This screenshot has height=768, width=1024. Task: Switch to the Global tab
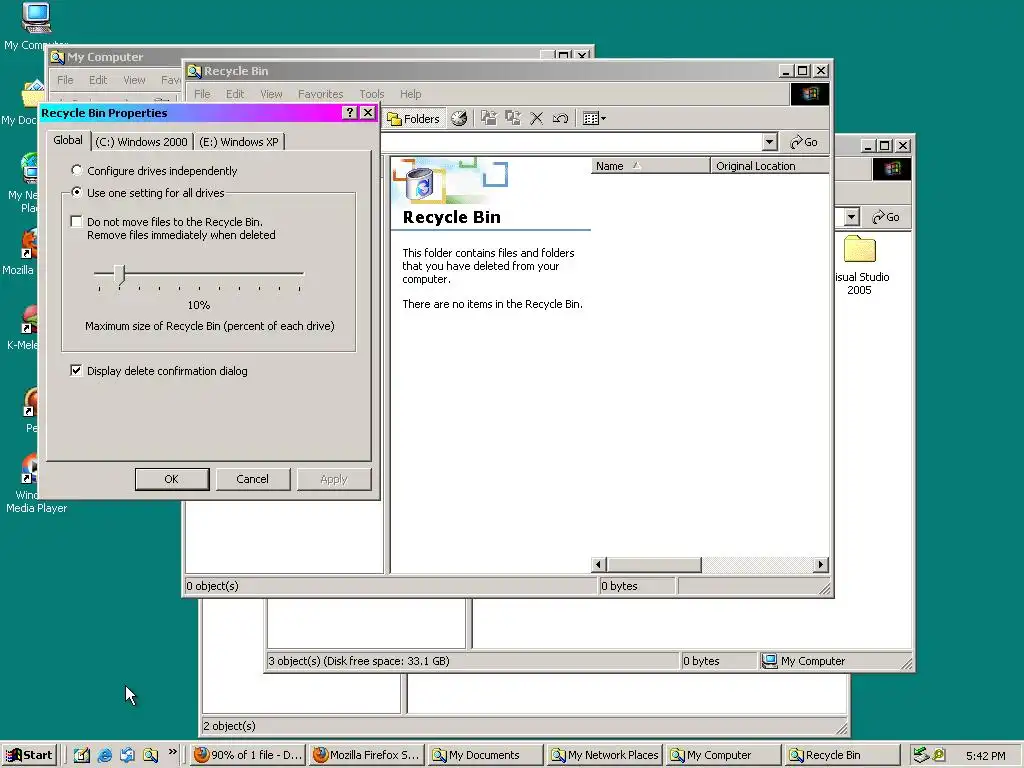[x=68, y=140]
